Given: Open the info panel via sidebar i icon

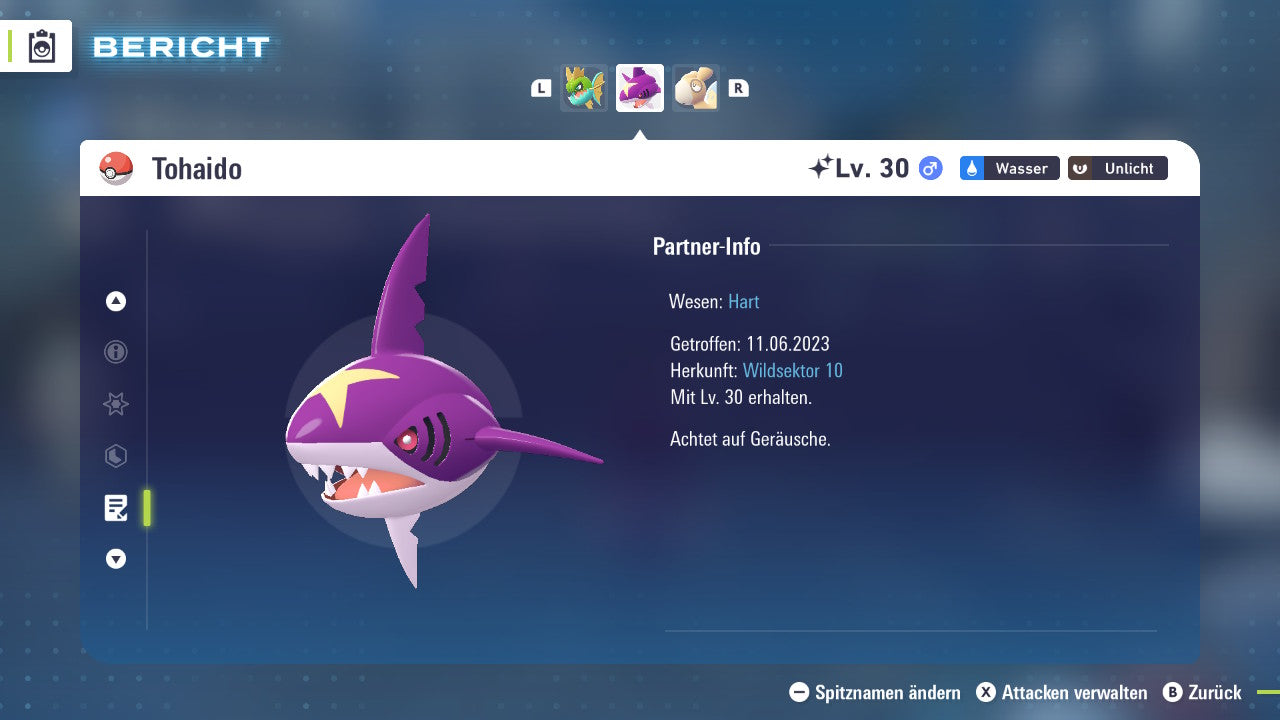Looking at the screenshot, I should coord(115,352).
